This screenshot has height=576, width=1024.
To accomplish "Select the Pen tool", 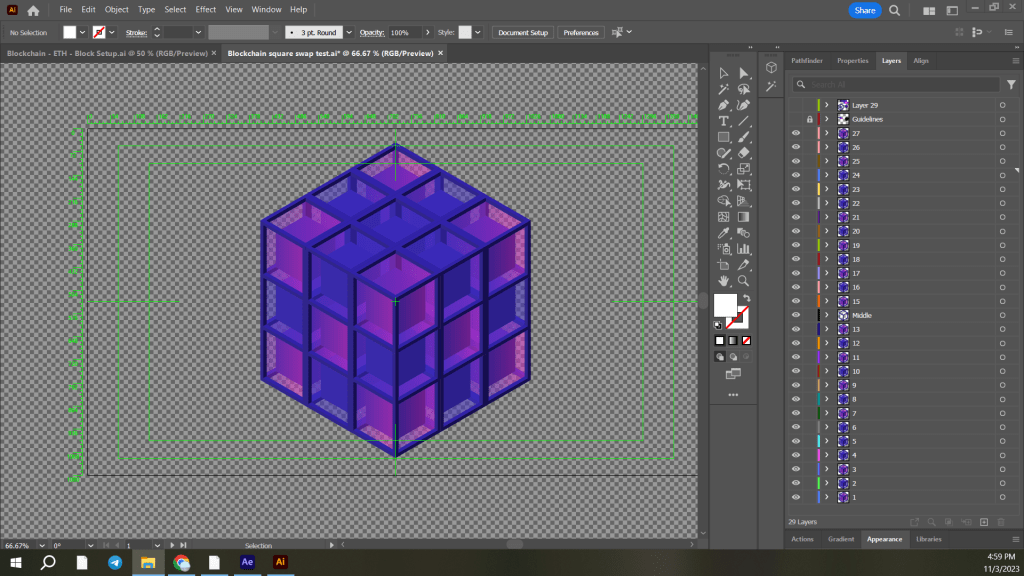I will [724, 105].
